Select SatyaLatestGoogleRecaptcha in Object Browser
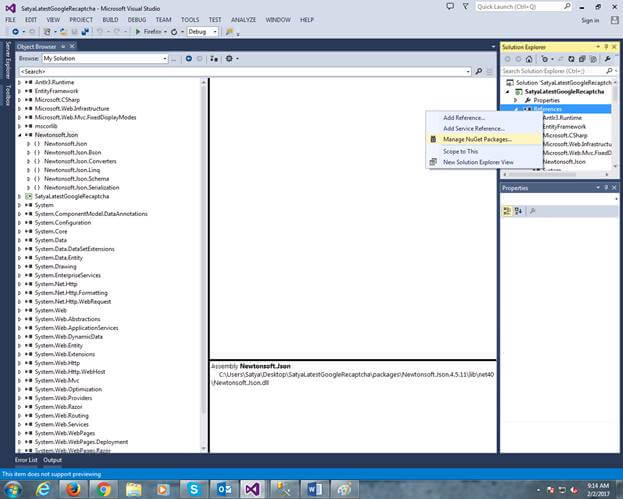The width and height of the screenshot is (623, 499). point(72,196)
